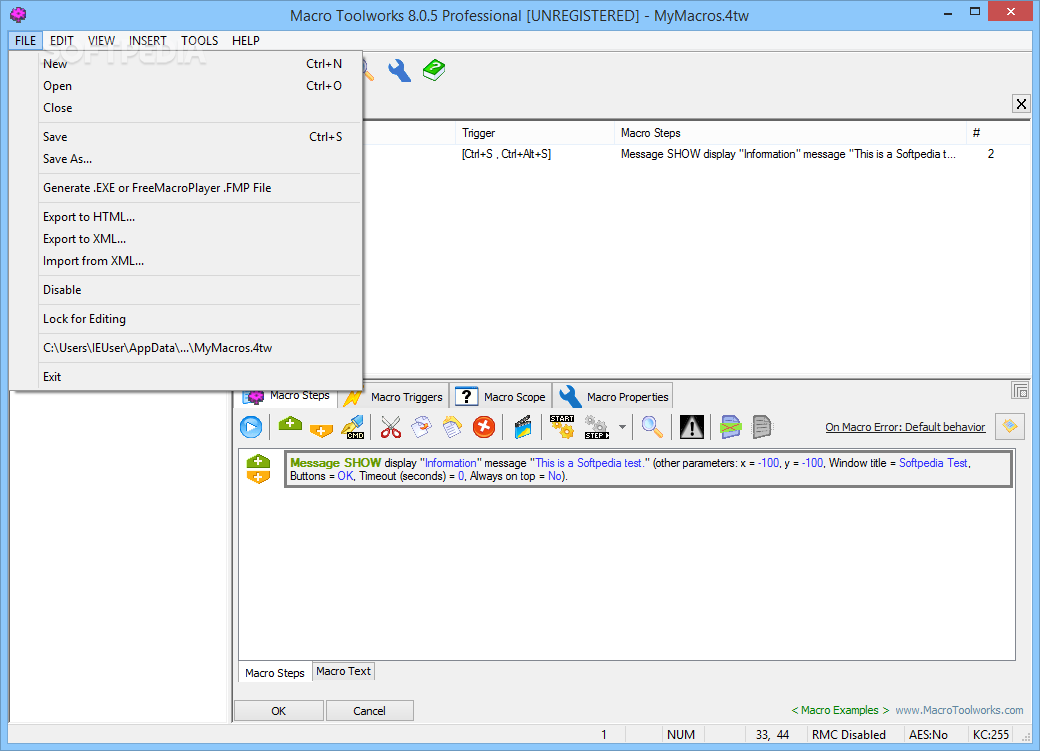Switch to the Macro Properties tab
The image size is (1040, 751).
[x=614, y=397]
